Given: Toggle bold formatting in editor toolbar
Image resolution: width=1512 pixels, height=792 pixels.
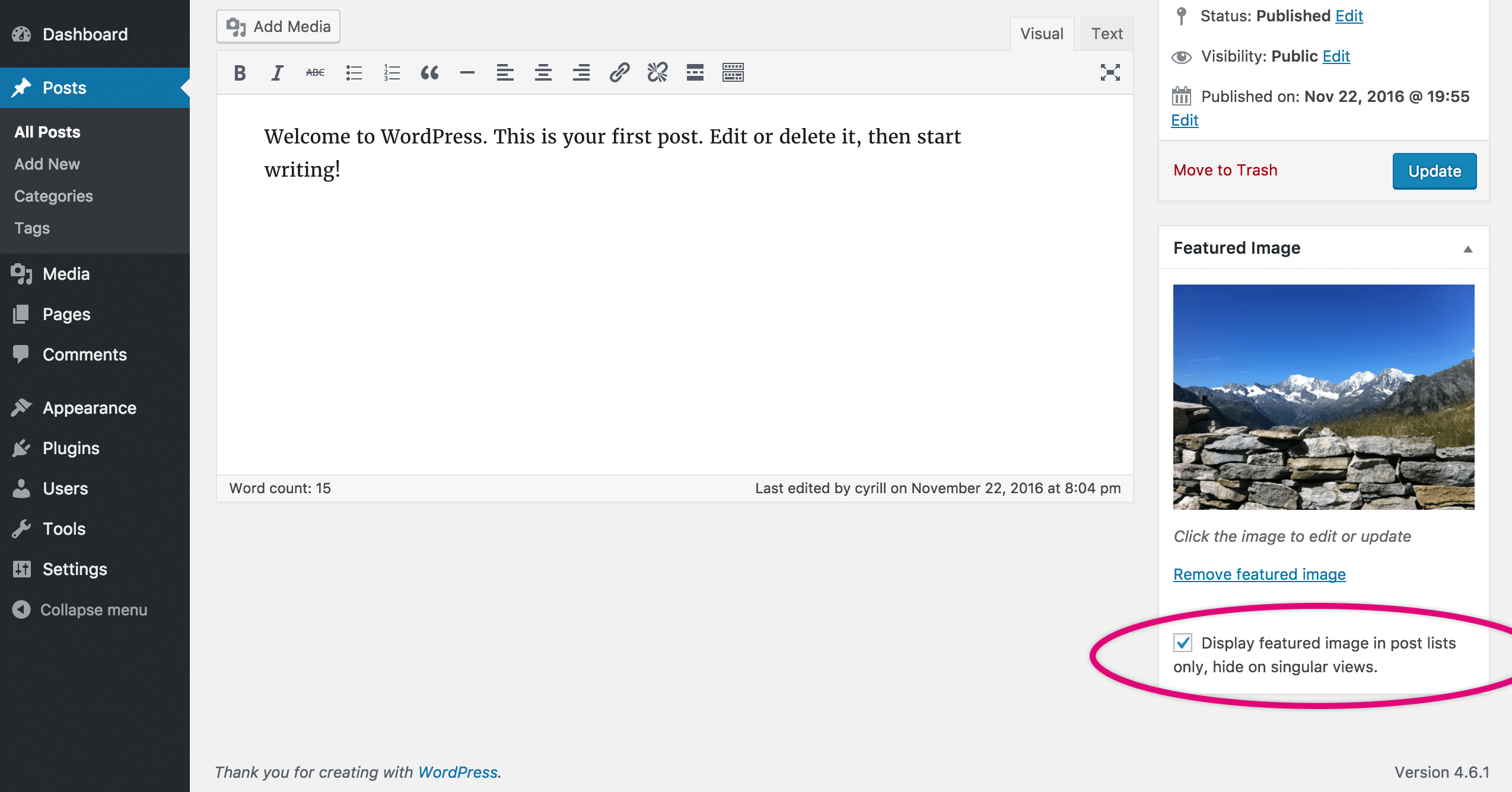Looking at the screenshot, I should [x=240, y=73].
